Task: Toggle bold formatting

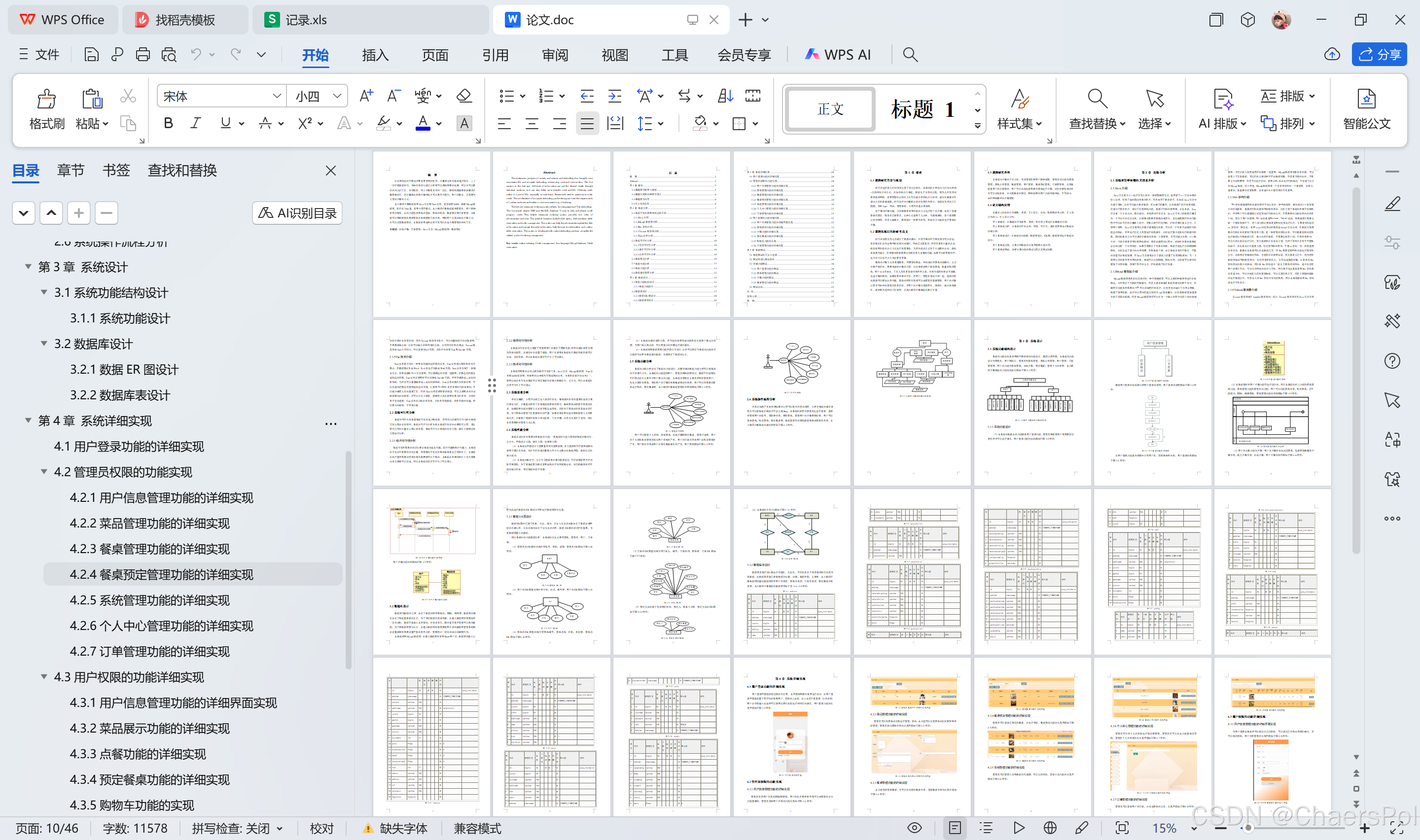Action: (168, 123)
